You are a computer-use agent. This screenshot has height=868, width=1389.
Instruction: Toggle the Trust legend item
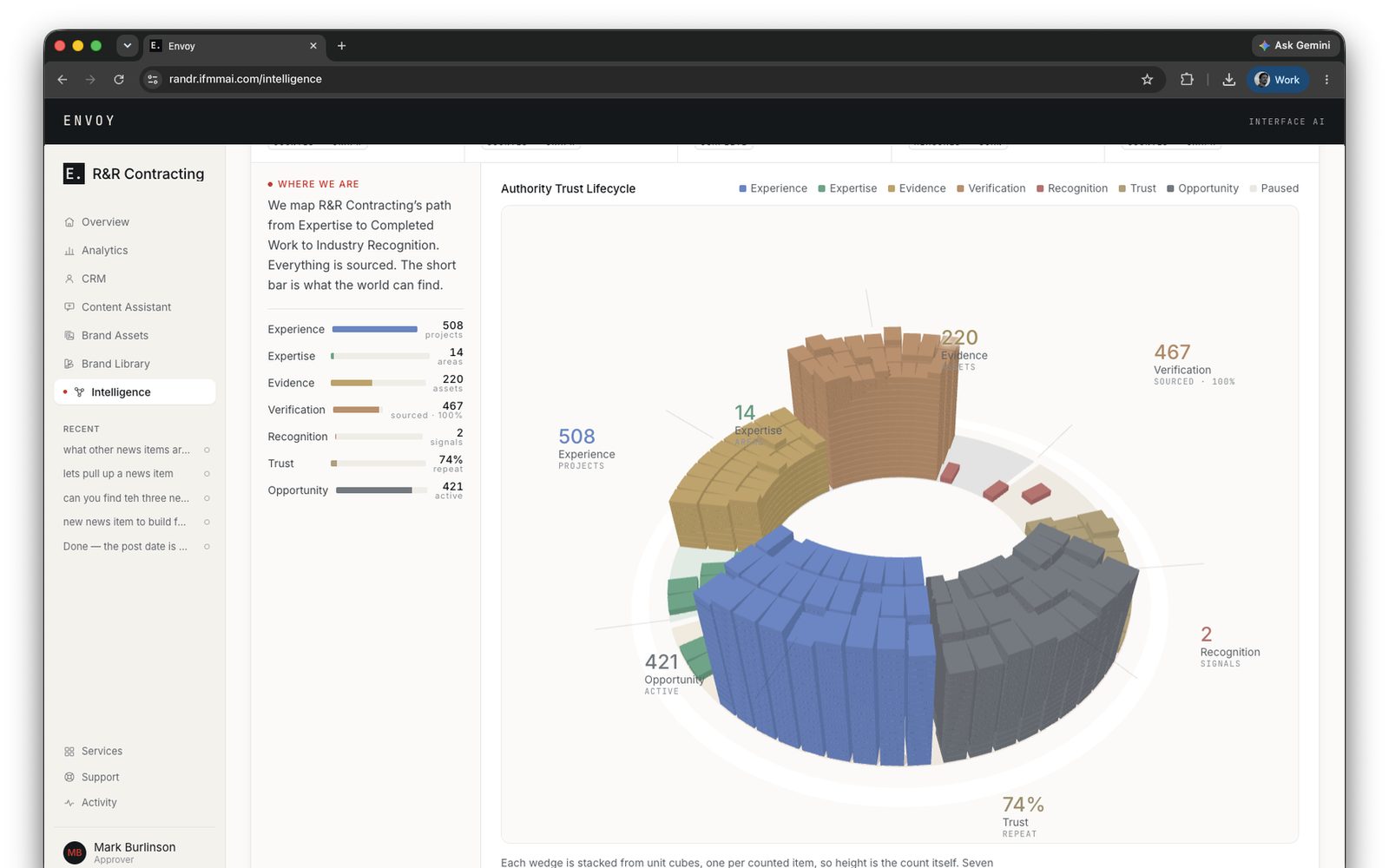(x=1137, y=188)
